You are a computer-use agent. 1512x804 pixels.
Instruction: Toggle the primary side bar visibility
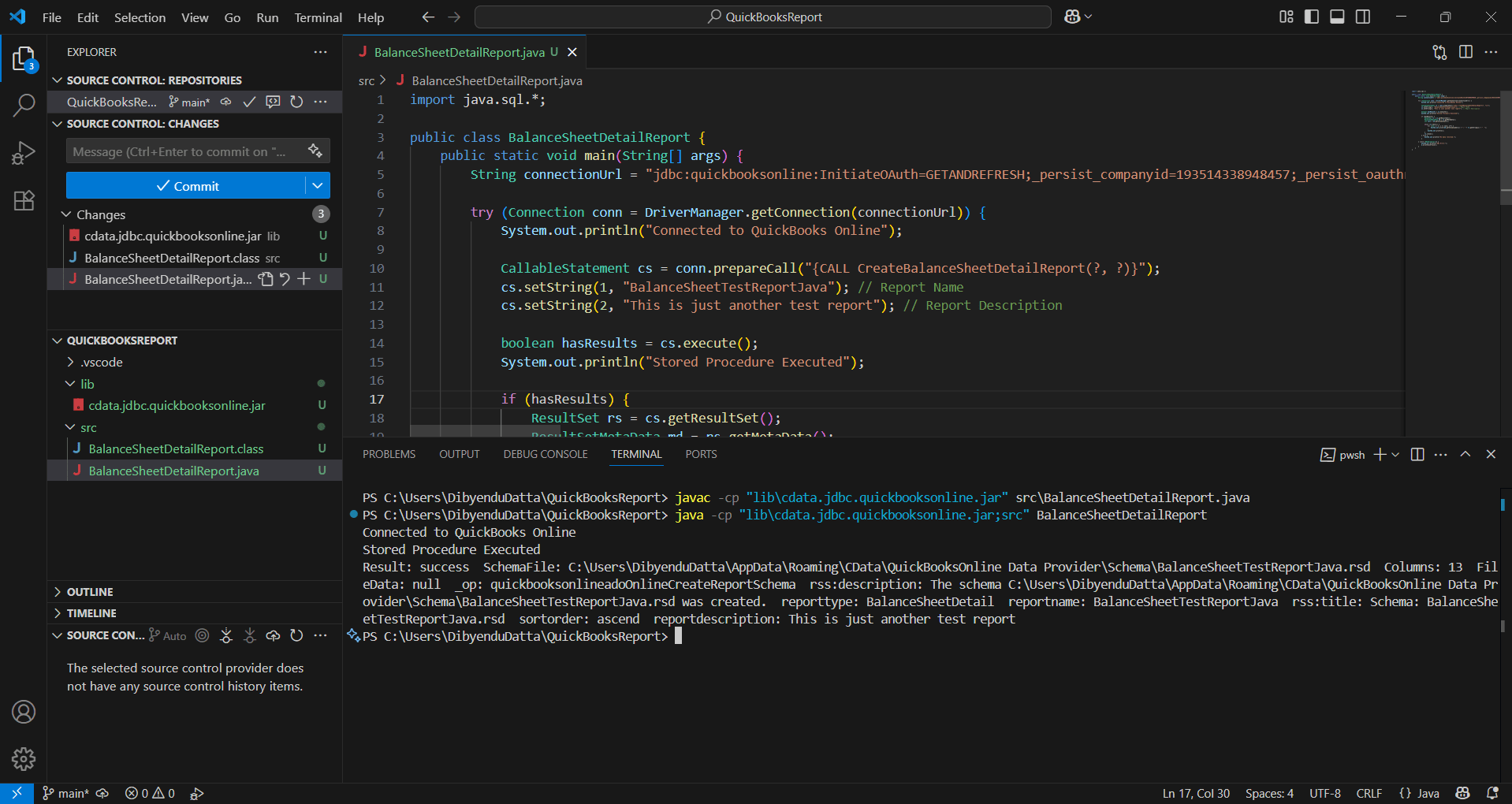coord(1312,17)
